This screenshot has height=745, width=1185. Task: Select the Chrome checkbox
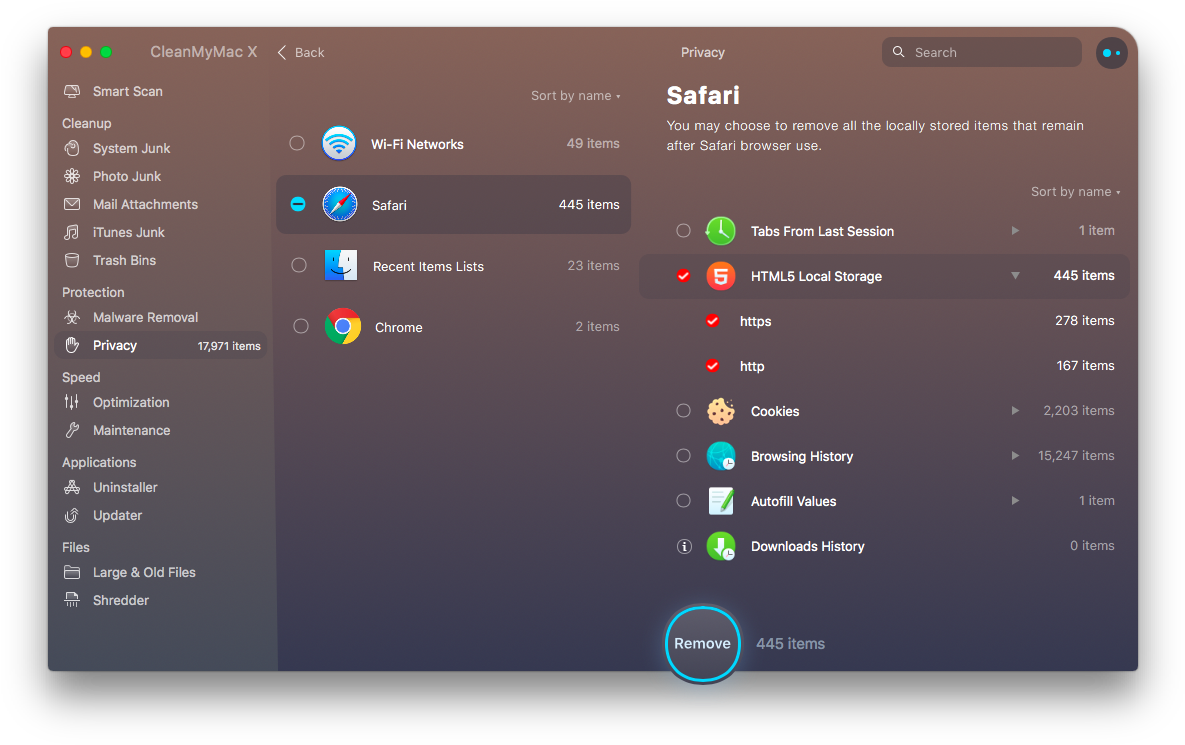click(301, 326)
